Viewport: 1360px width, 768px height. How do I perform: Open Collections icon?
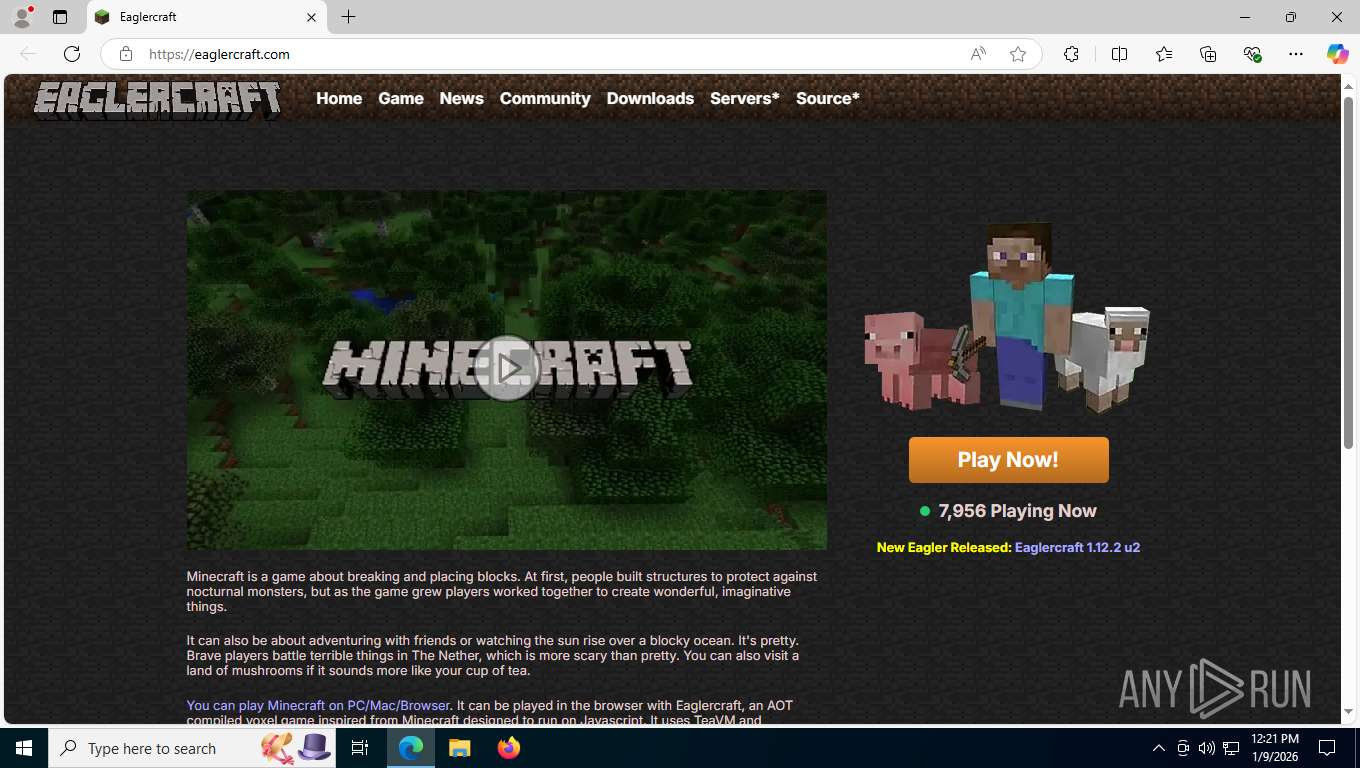pos(1208,54)
